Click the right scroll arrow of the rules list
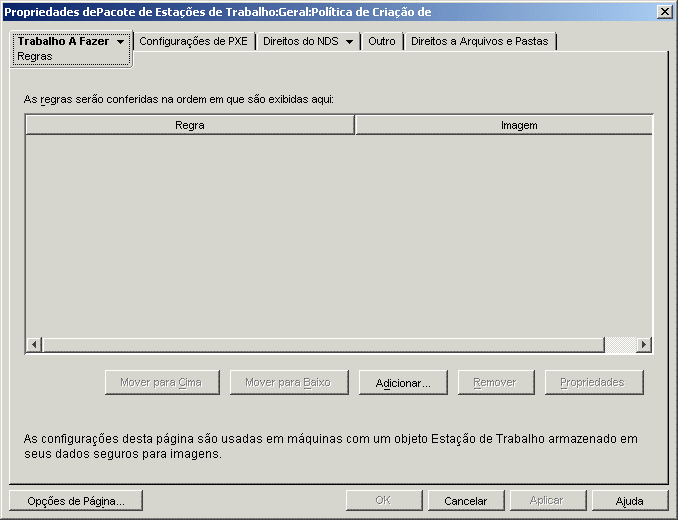The image size is (678, 520). click(x=644, y=345)
